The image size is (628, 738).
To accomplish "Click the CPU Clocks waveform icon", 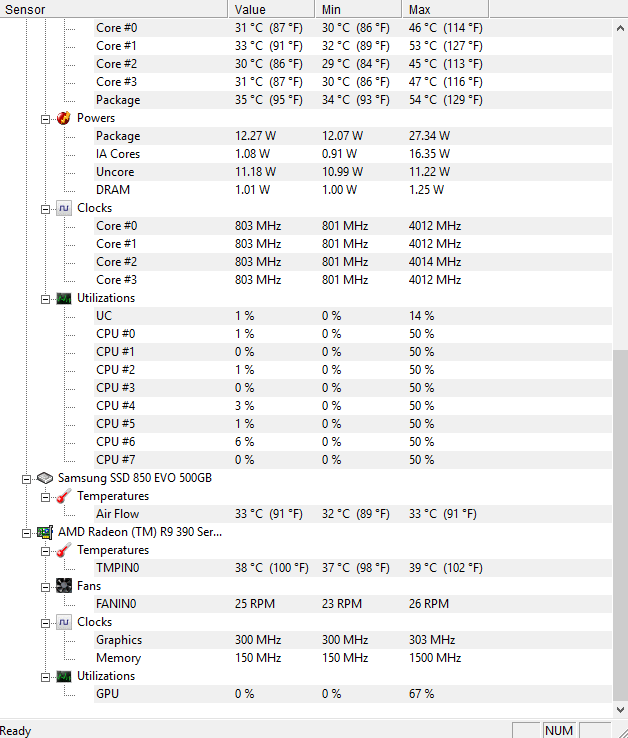I will [64, 208].
